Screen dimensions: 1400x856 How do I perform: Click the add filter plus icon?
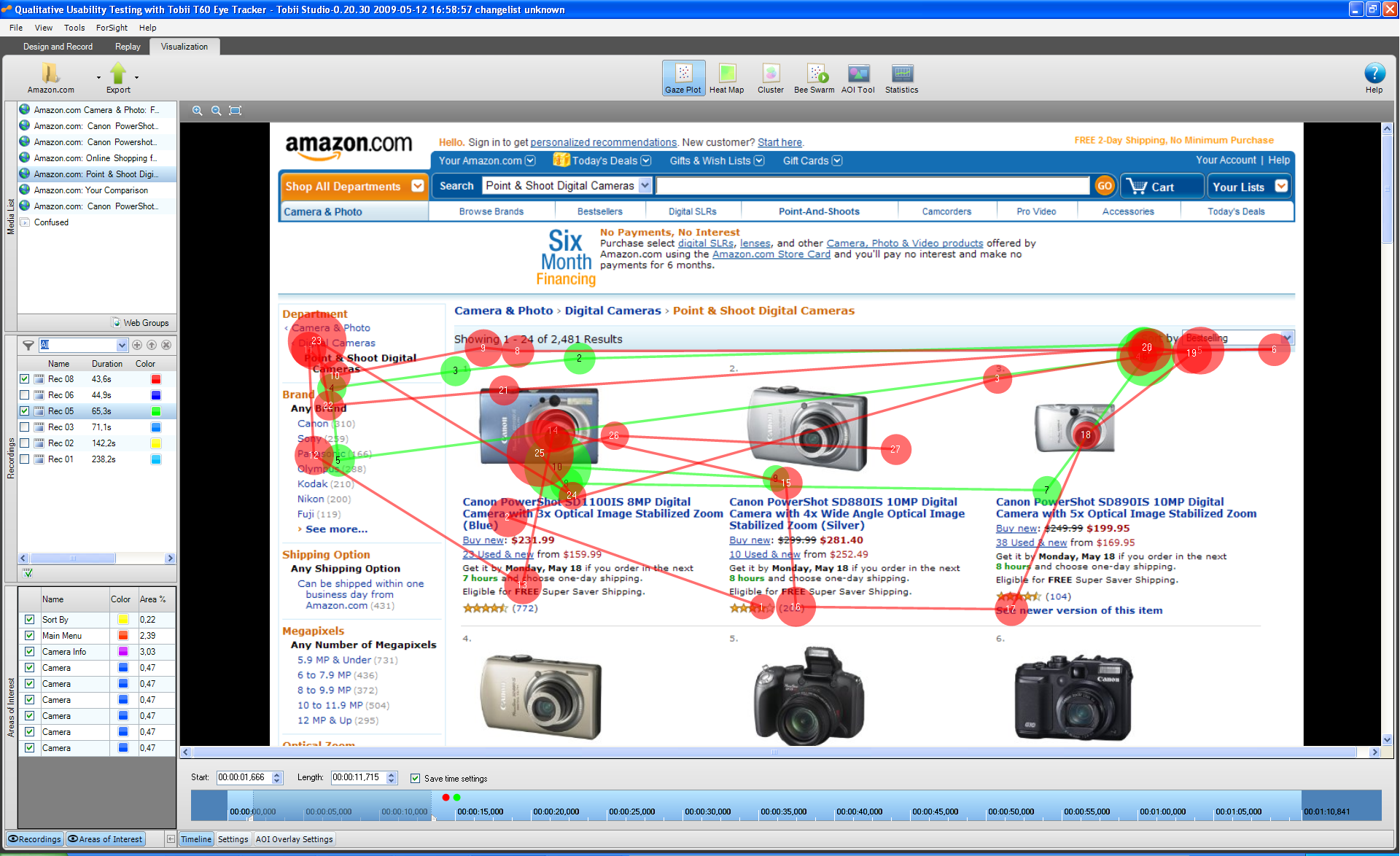click(137, 345)
